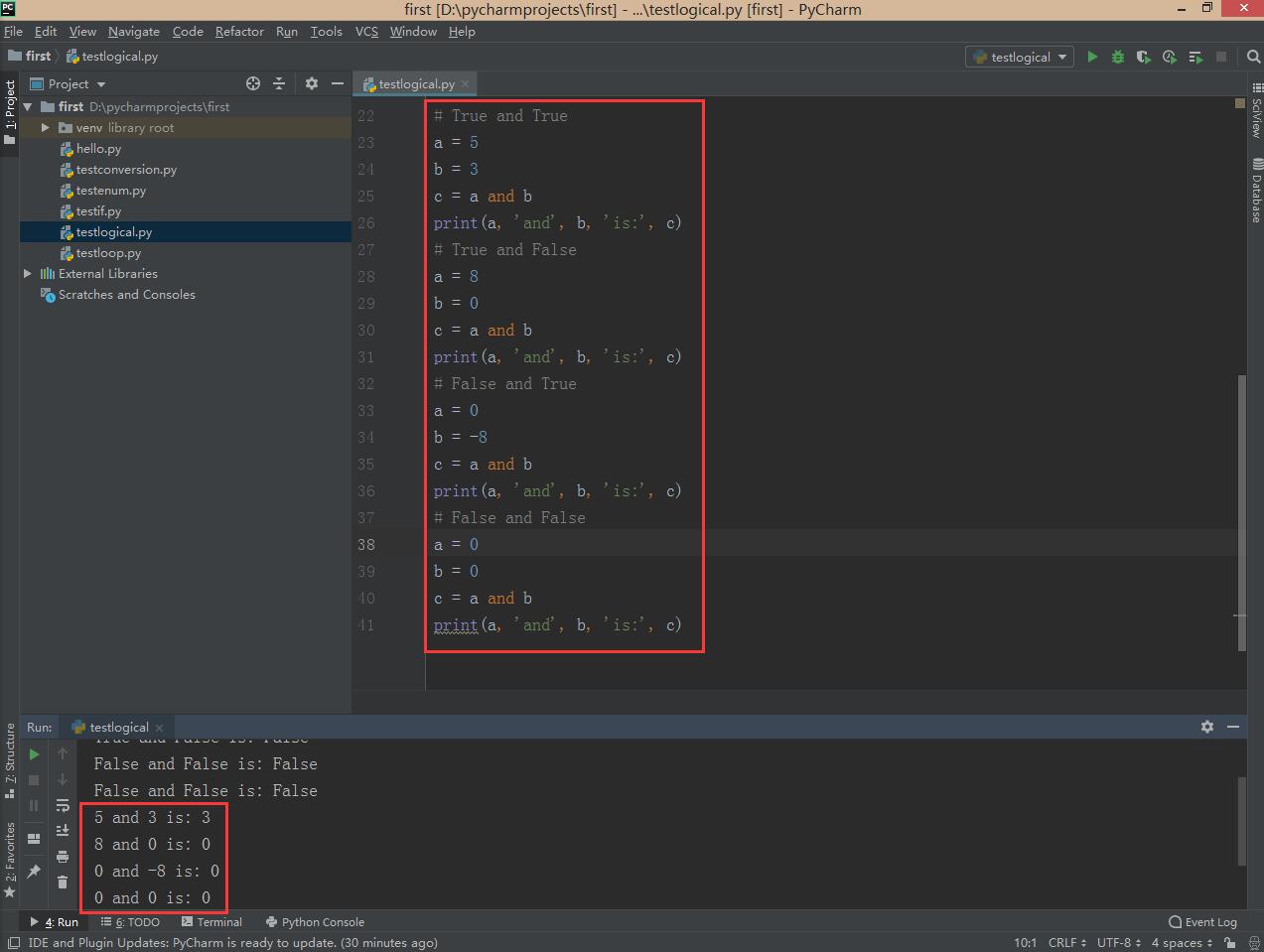Screen dimensions: 1264x952
Task: Click the 4: Run tool window button
Action: (x=54, y=922)
